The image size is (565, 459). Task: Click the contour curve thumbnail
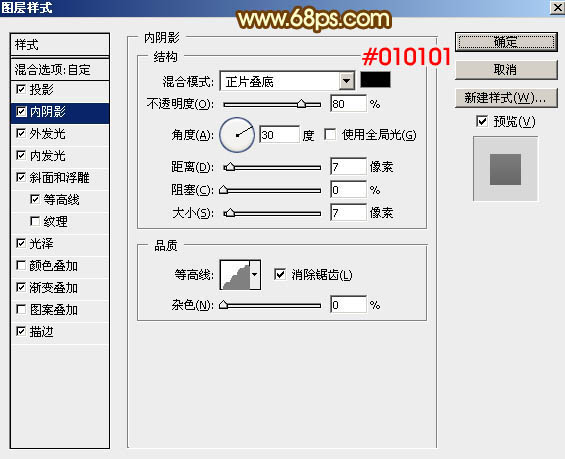point(235,275)
